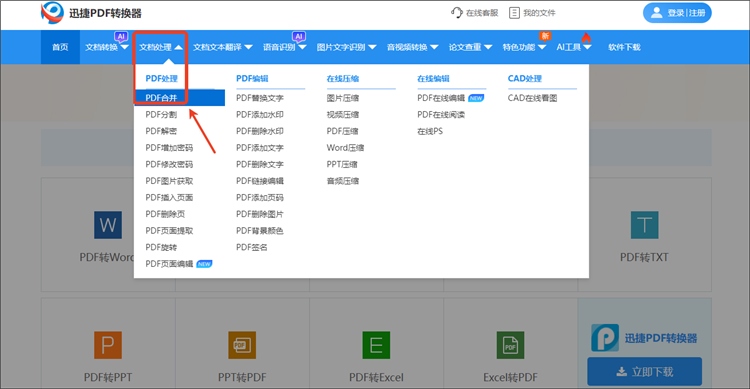Choose PDF页面提取 option
The image size is (750, 389).
(169, 231)
